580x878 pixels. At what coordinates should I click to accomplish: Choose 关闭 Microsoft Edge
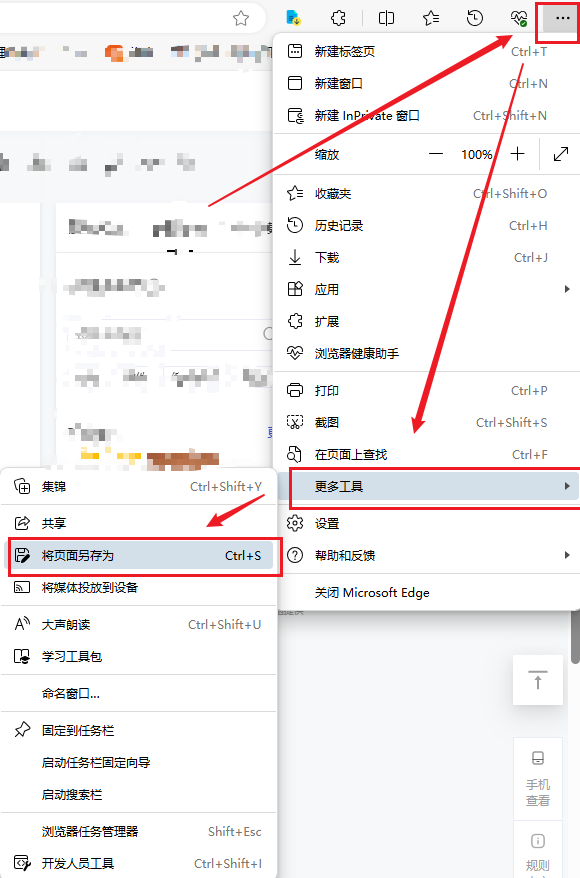pos(427,592)
